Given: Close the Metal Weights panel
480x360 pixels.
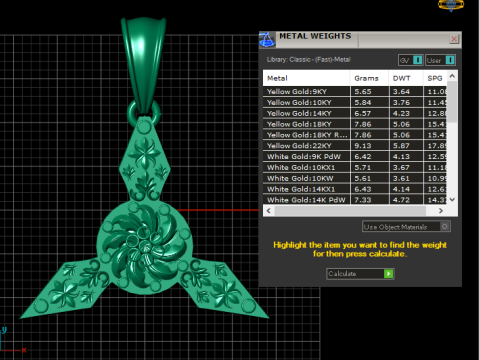Looking at the screenshot, I should point(454,39).
